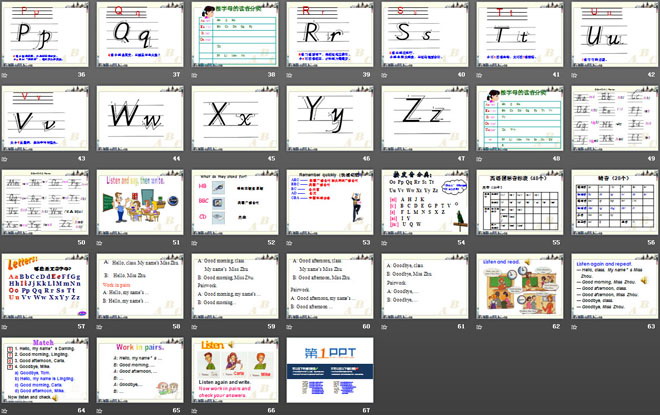Select the 'Work in pairs' slide 65

(x=139, y=368)
